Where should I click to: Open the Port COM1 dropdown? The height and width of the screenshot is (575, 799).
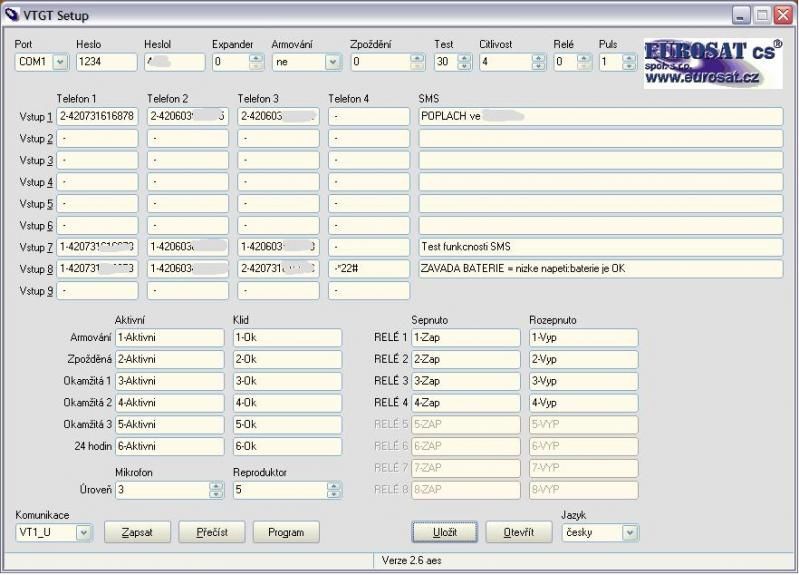click(x=59, y=62)
